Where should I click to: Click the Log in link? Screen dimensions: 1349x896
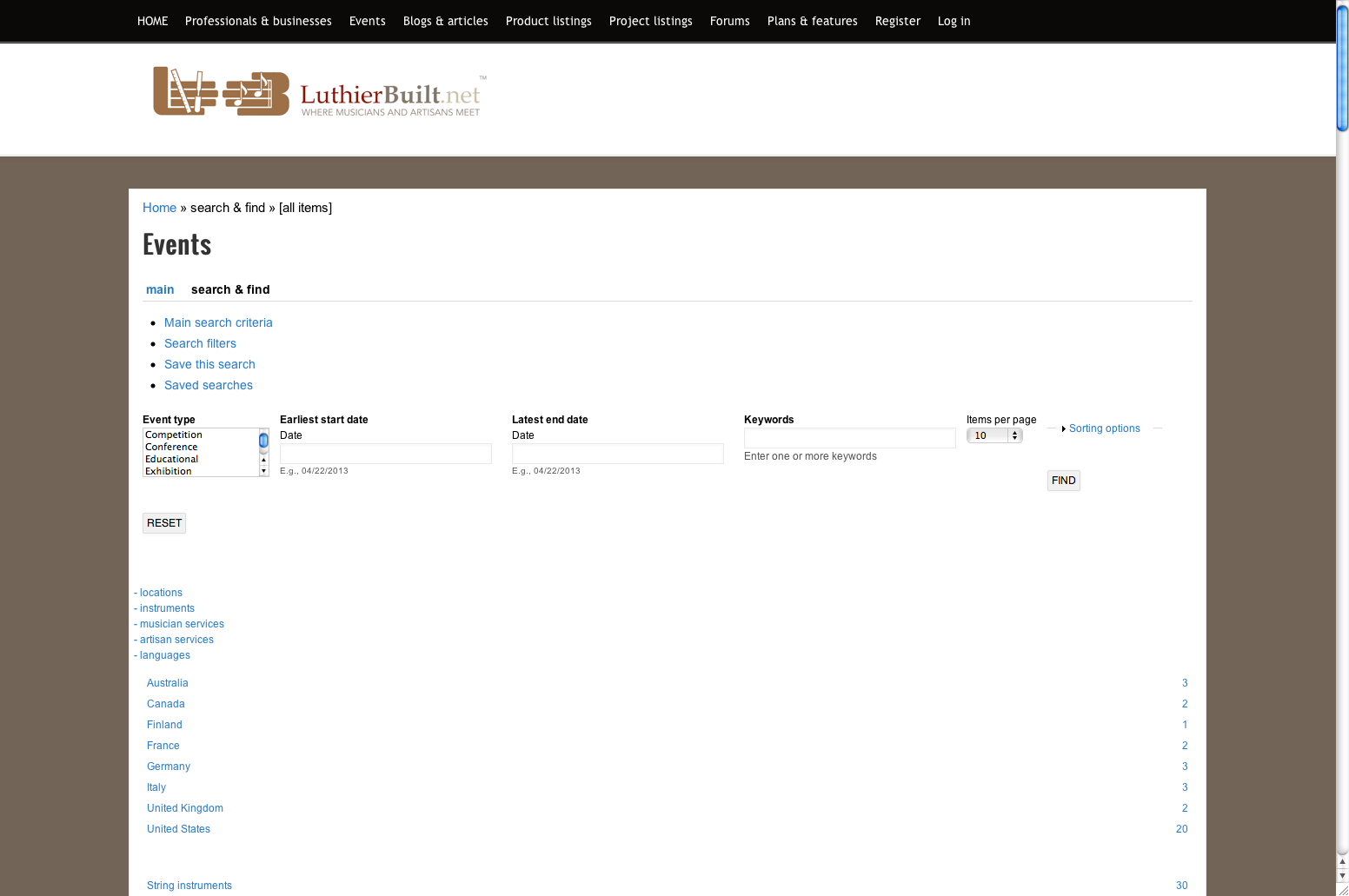click(954, 21)
